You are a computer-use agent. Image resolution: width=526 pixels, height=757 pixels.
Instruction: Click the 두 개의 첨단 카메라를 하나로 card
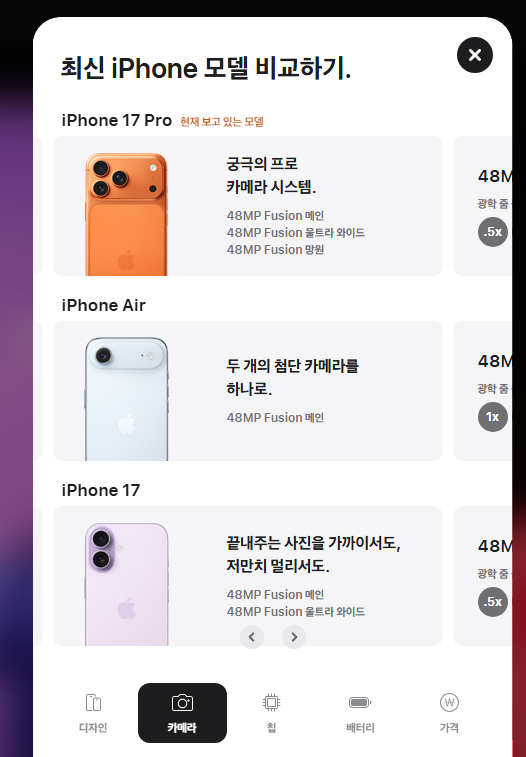(x=248, y=391)
